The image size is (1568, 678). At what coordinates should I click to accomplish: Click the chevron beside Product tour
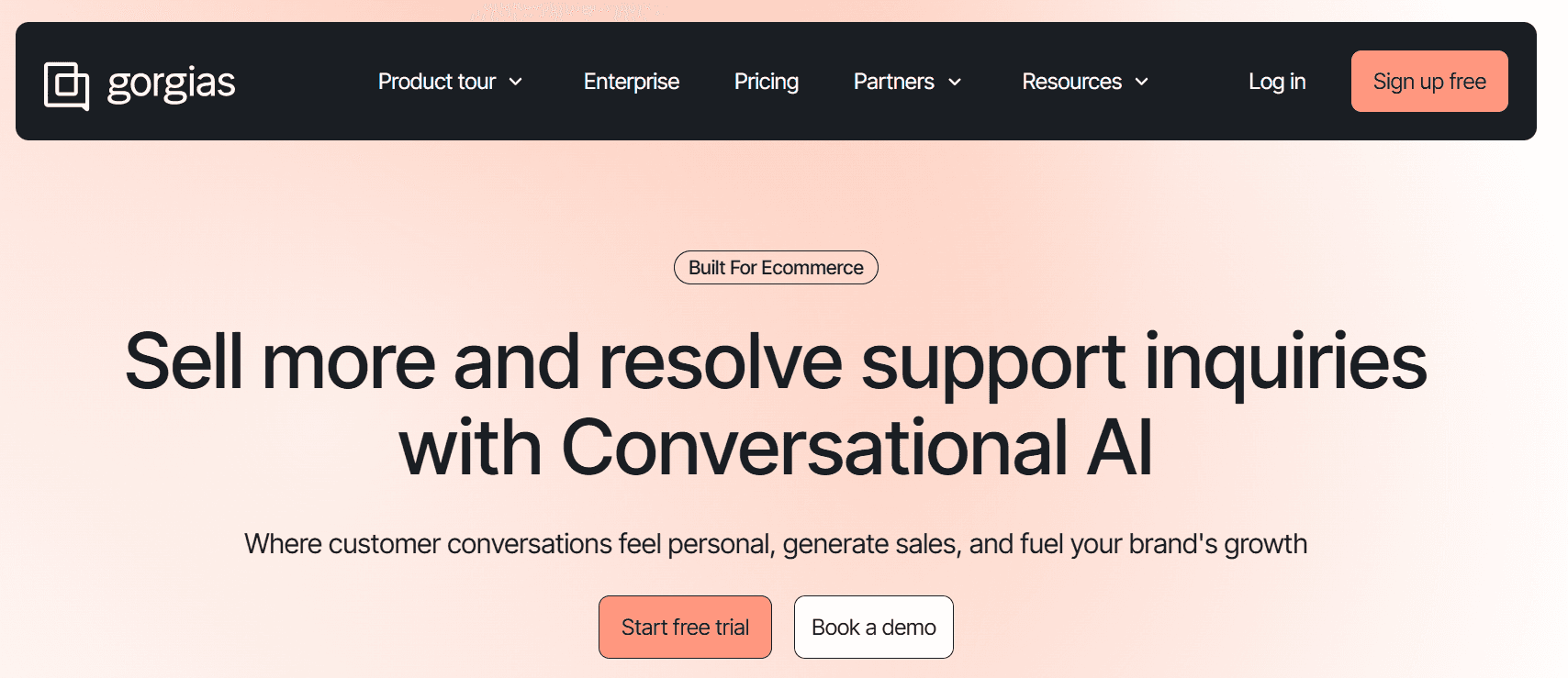click(517, 82)
